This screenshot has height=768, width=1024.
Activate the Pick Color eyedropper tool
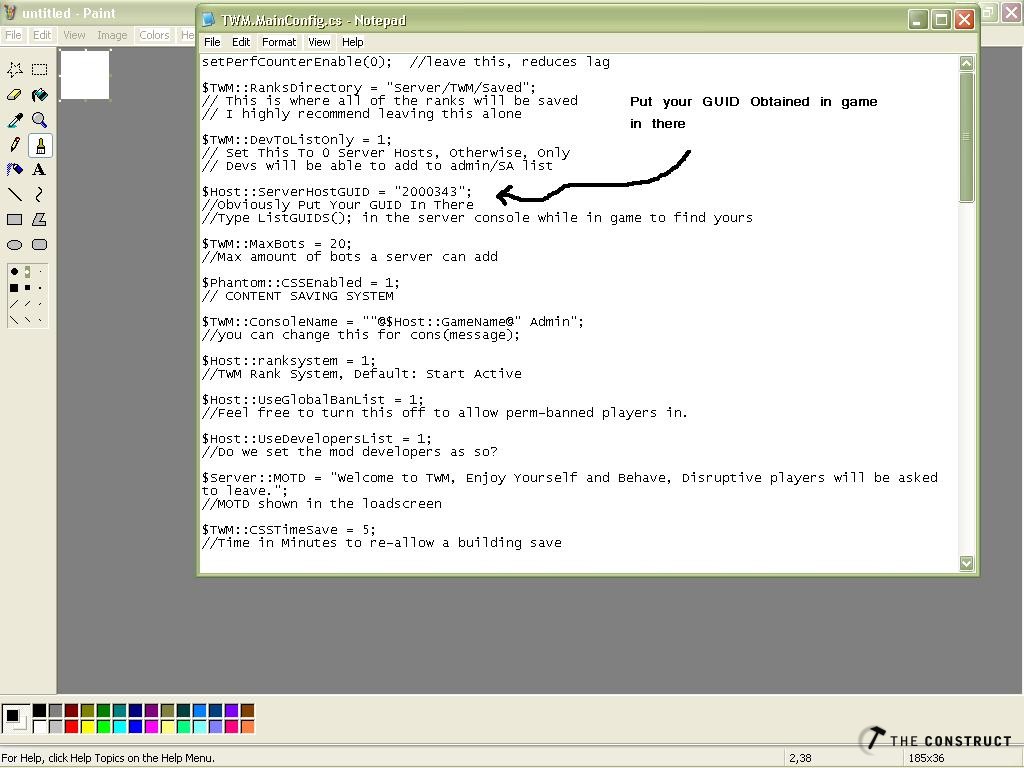14,120
